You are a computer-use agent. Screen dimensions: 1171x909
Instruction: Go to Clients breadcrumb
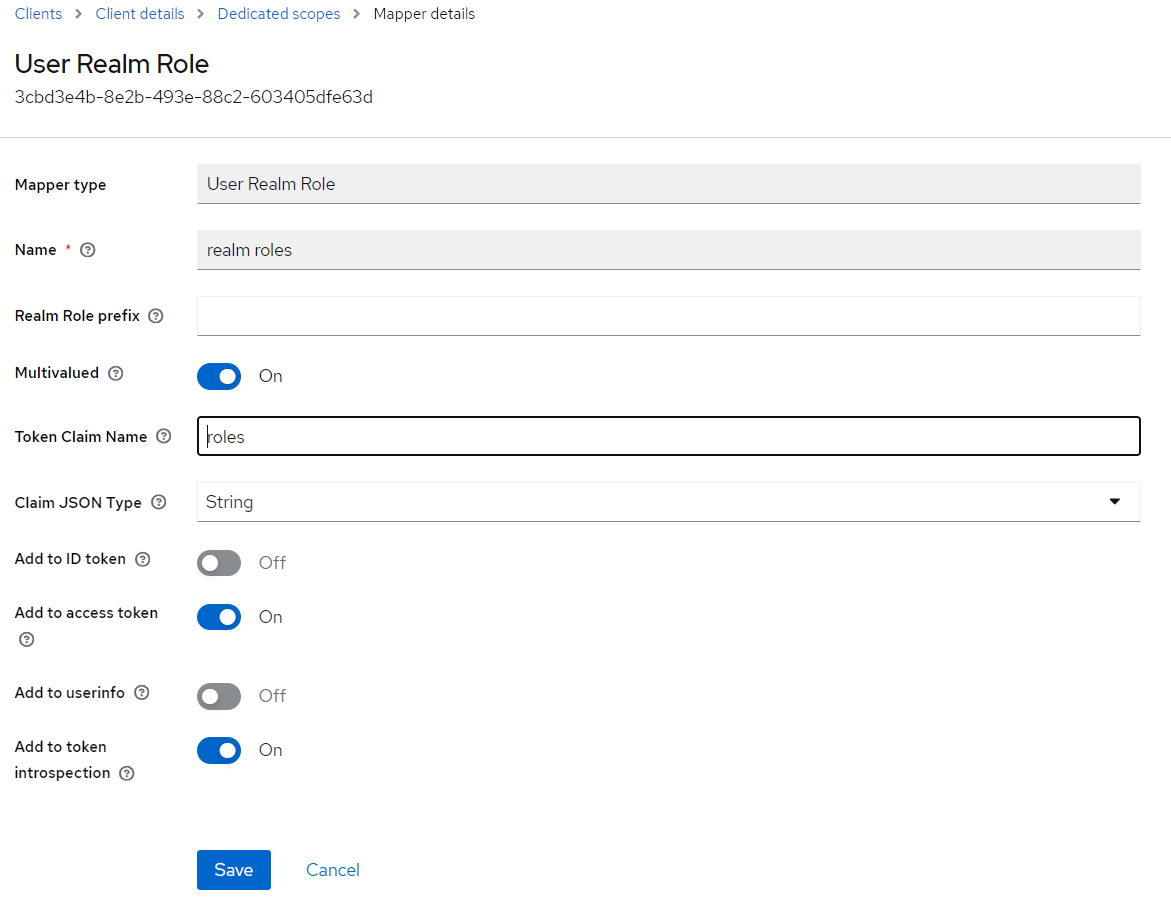point(38,14)
